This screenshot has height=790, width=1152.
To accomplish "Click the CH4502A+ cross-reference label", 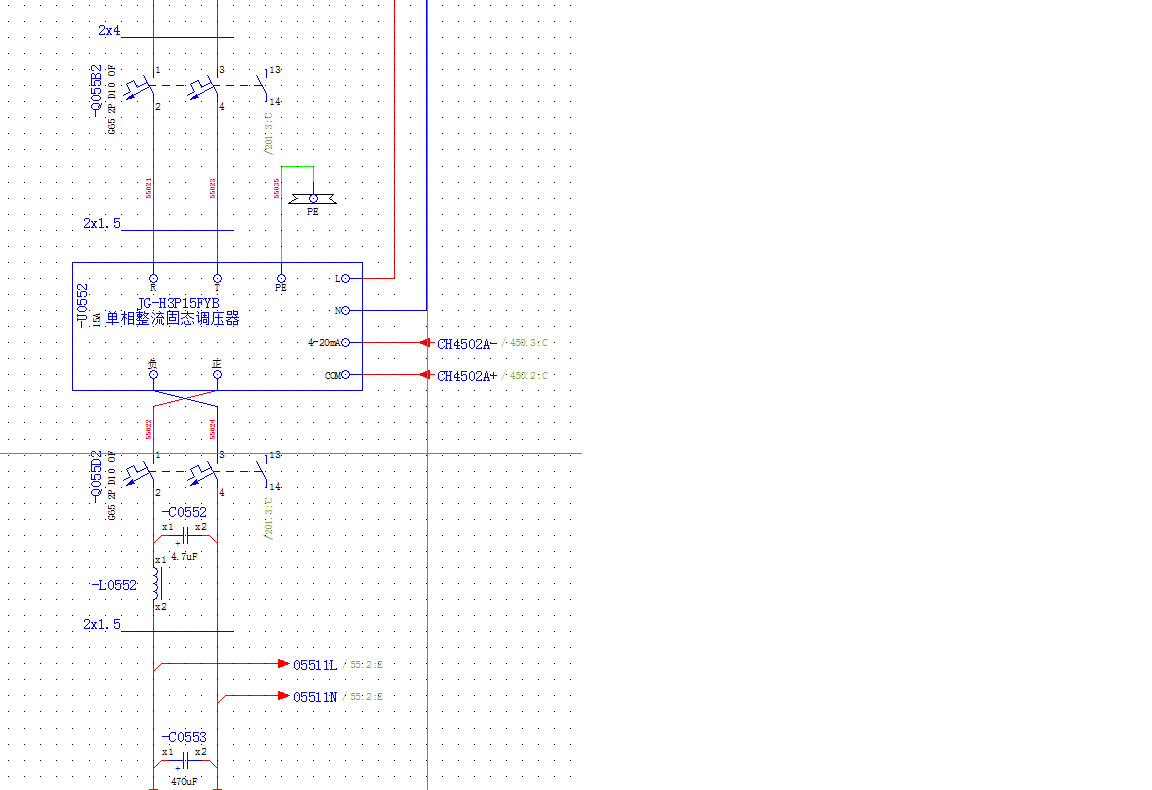I will coord(466,376).
